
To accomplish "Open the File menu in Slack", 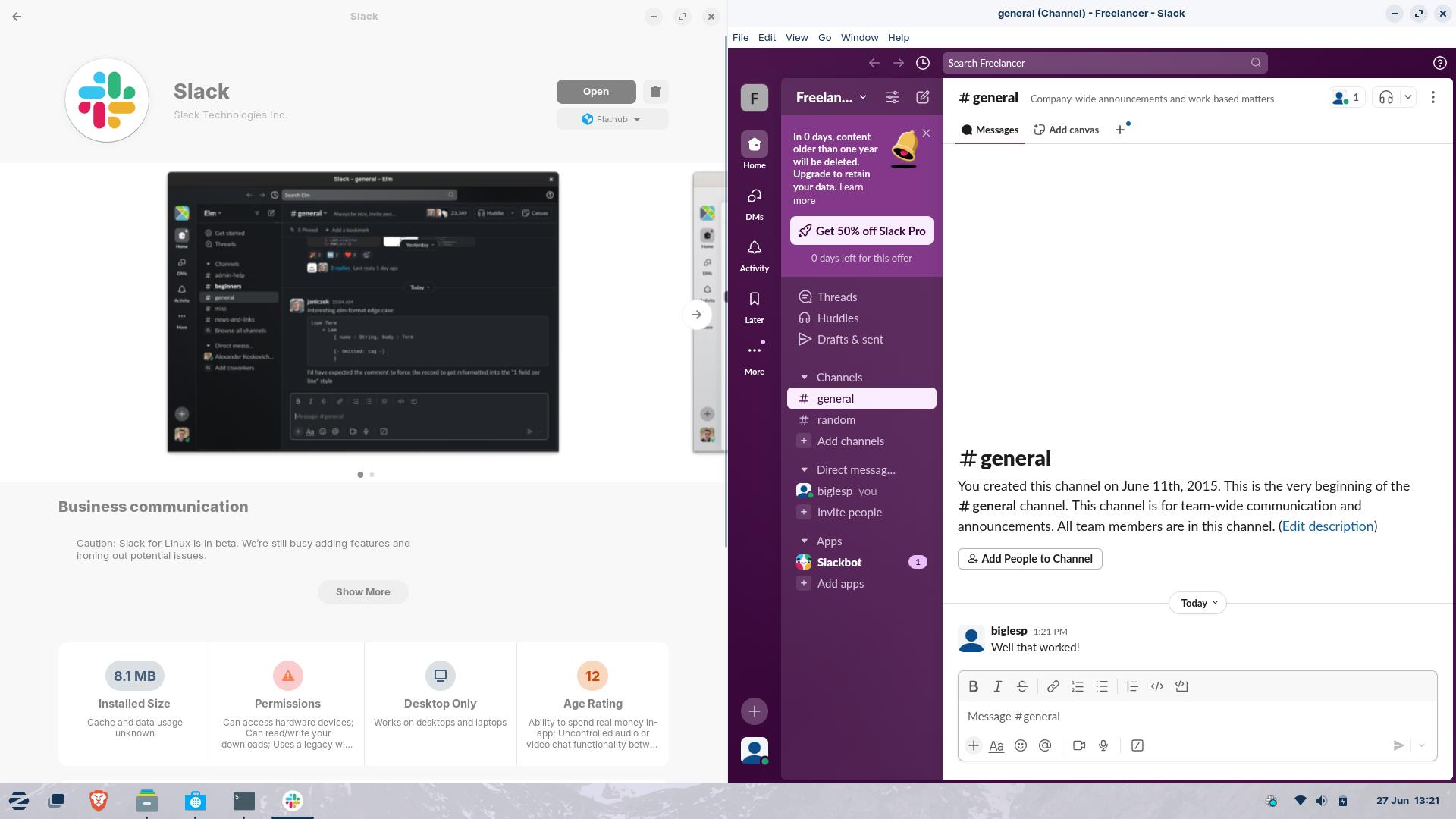I will click(x=740, y=37).
